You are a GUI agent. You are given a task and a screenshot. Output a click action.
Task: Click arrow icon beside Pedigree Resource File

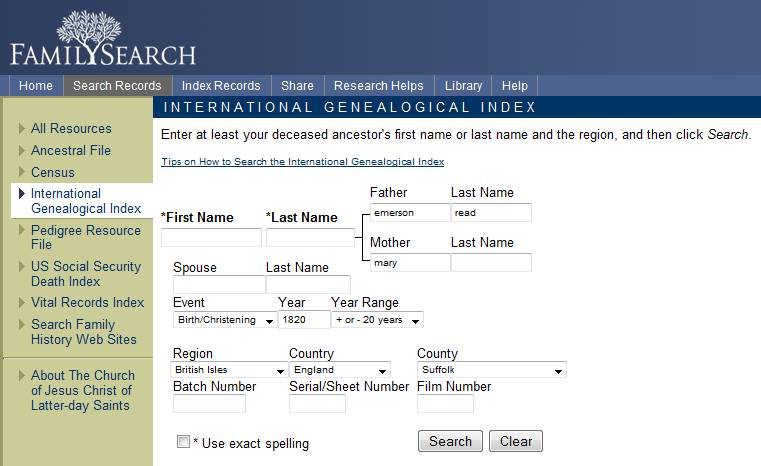coord(21,230)
